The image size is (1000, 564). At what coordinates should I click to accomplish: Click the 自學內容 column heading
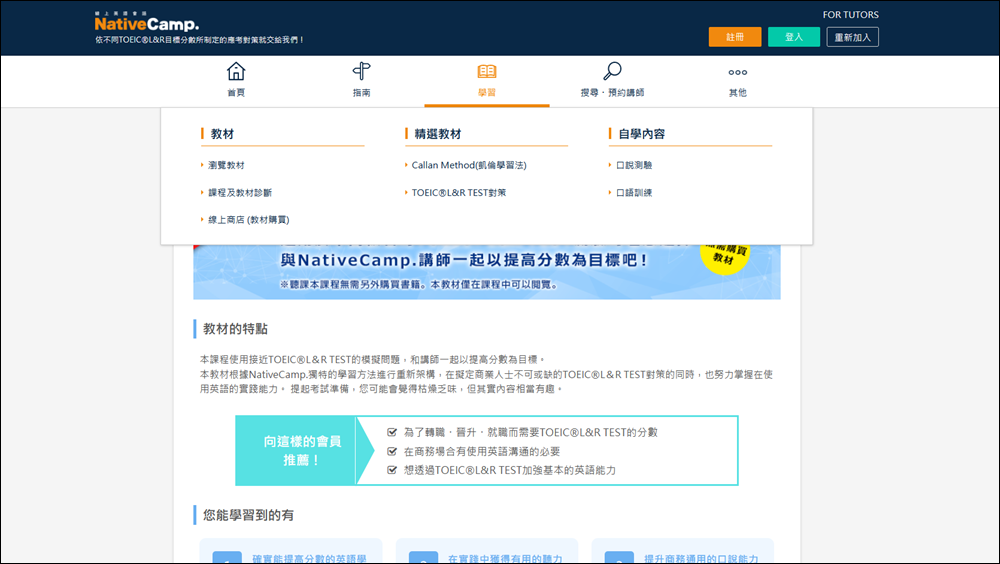tap(642, 134)
